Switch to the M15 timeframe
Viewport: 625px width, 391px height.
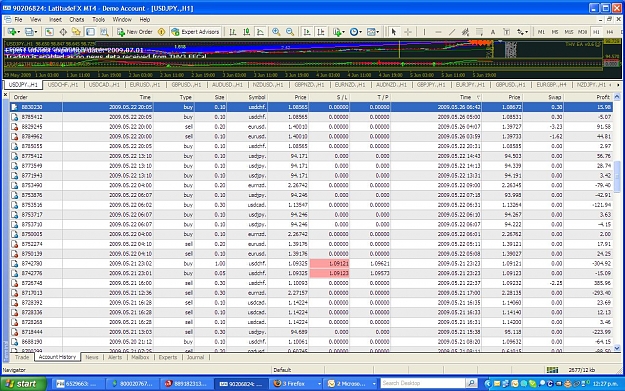(x=568, y=32)
